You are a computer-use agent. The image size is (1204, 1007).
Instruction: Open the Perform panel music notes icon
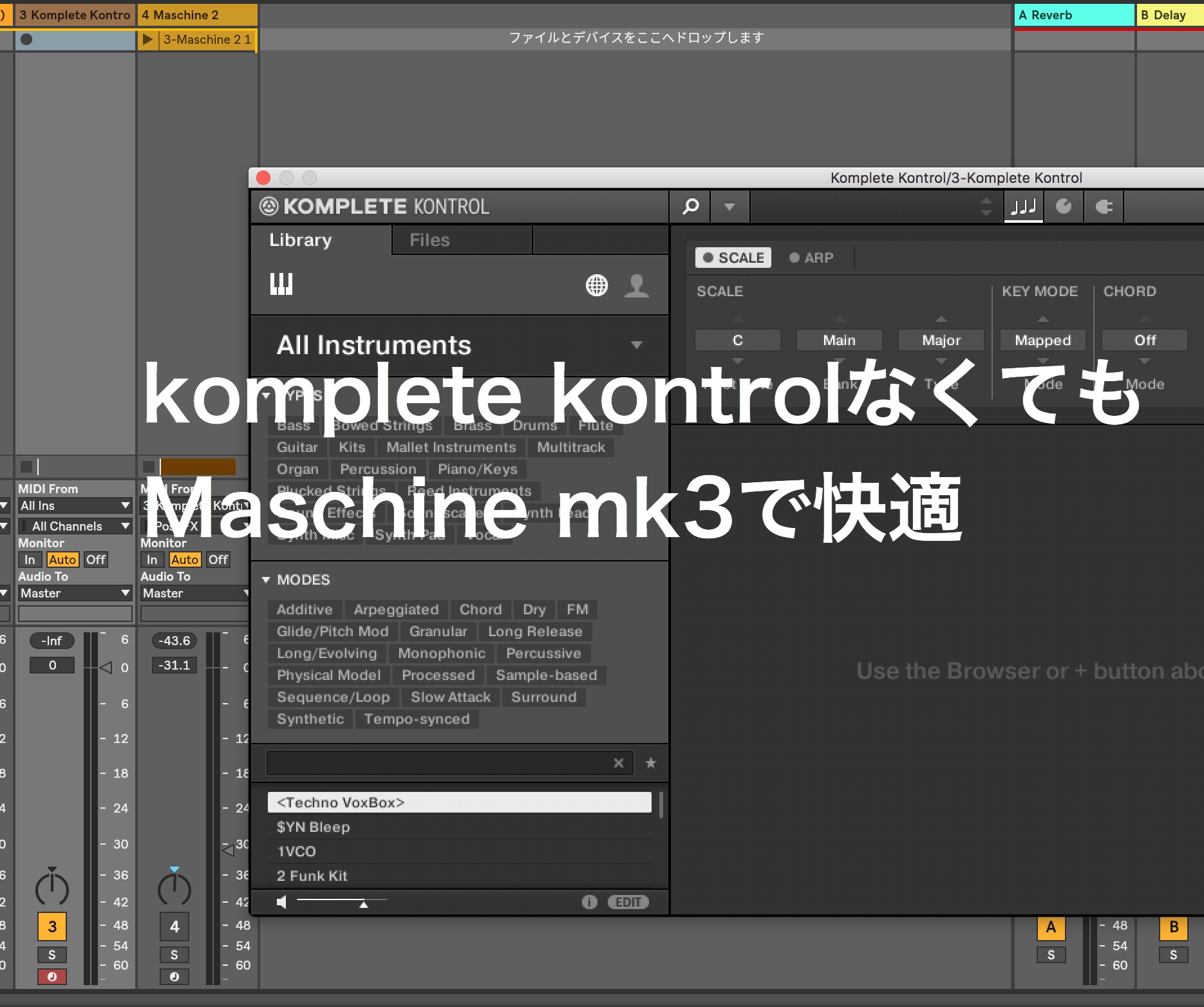pos(1023,207)
